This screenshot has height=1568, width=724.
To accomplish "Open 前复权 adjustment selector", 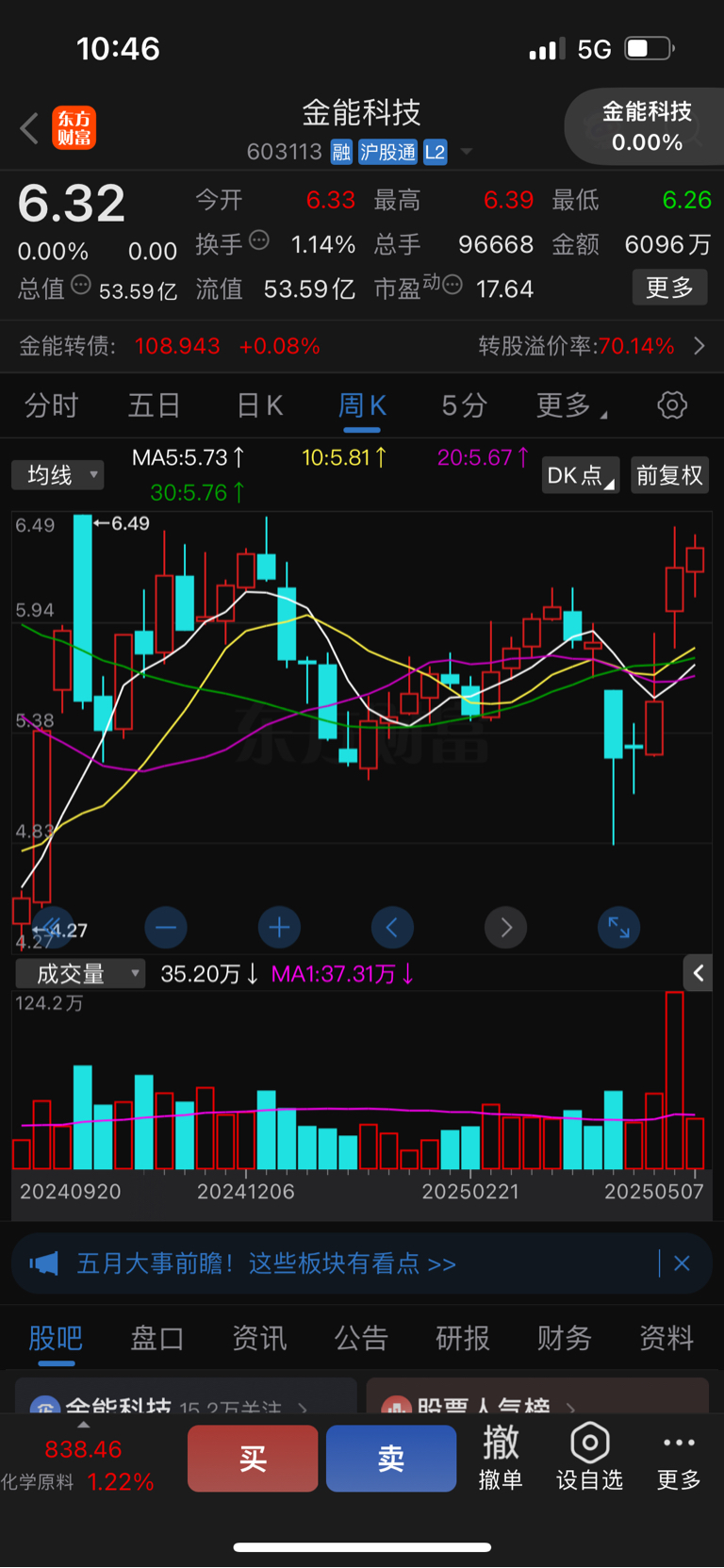I will [669, 475].
